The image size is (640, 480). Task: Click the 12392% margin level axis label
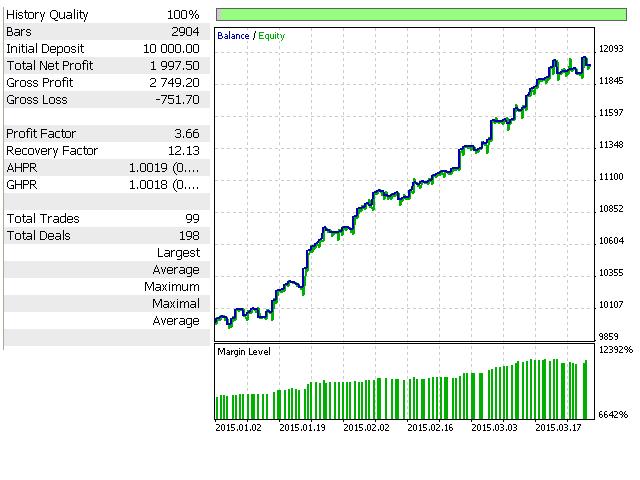coord(616,350)
